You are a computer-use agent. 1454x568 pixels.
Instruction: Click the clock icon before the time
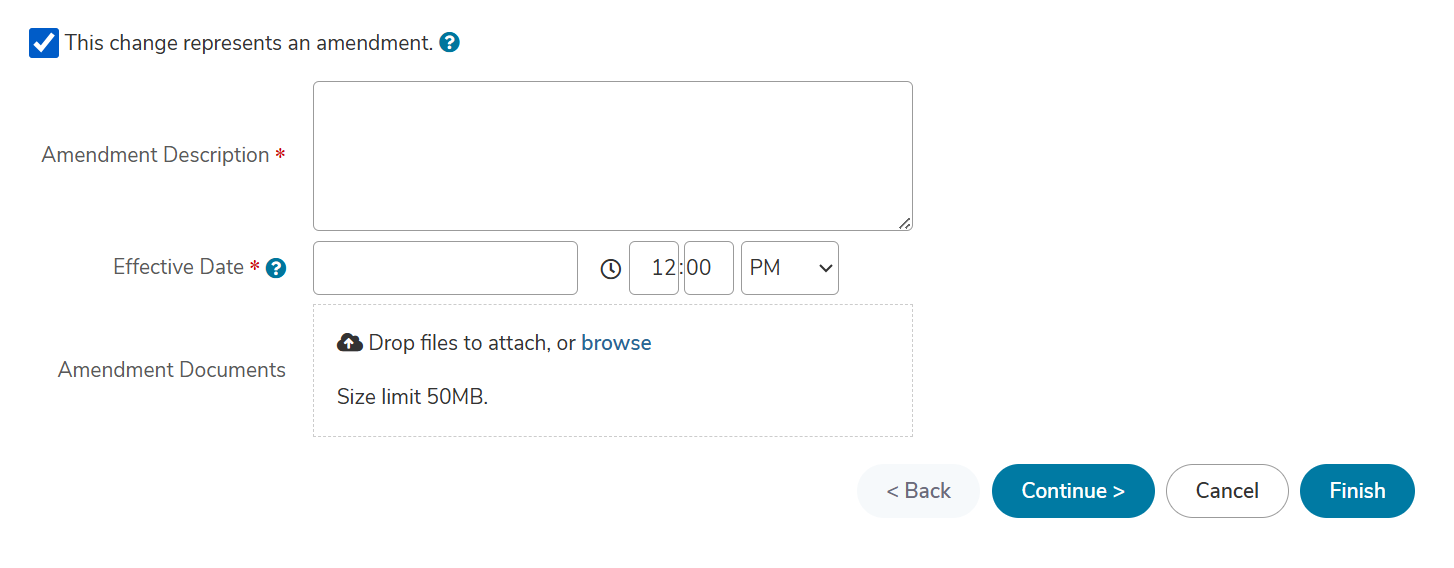[610, 269]
